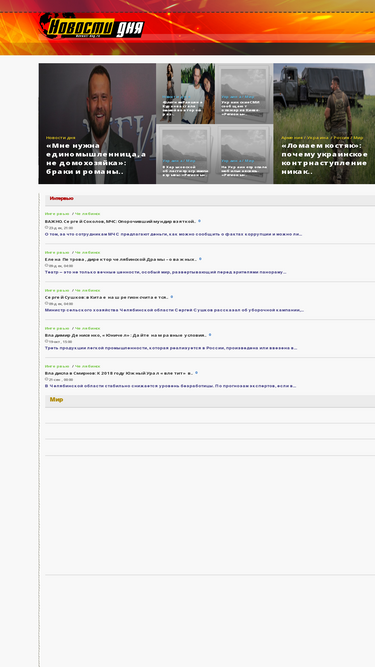Click the blue dot icon beside Сушков headline
The height and width of the screenshot is (667, 375).
(172, 297)
